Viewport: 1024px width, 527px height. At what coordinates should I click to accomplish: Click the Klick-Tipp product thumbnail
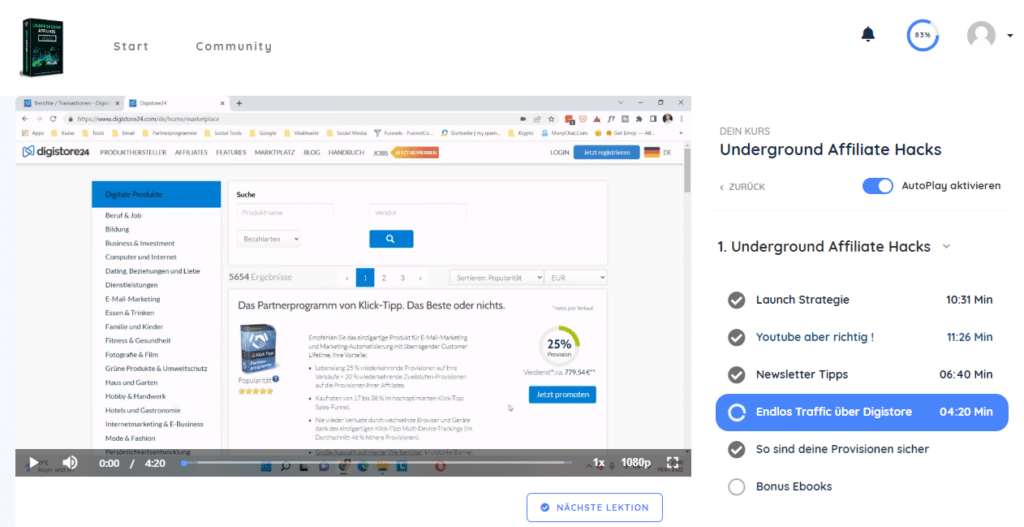pyautogui.click(x=259, y=349)
